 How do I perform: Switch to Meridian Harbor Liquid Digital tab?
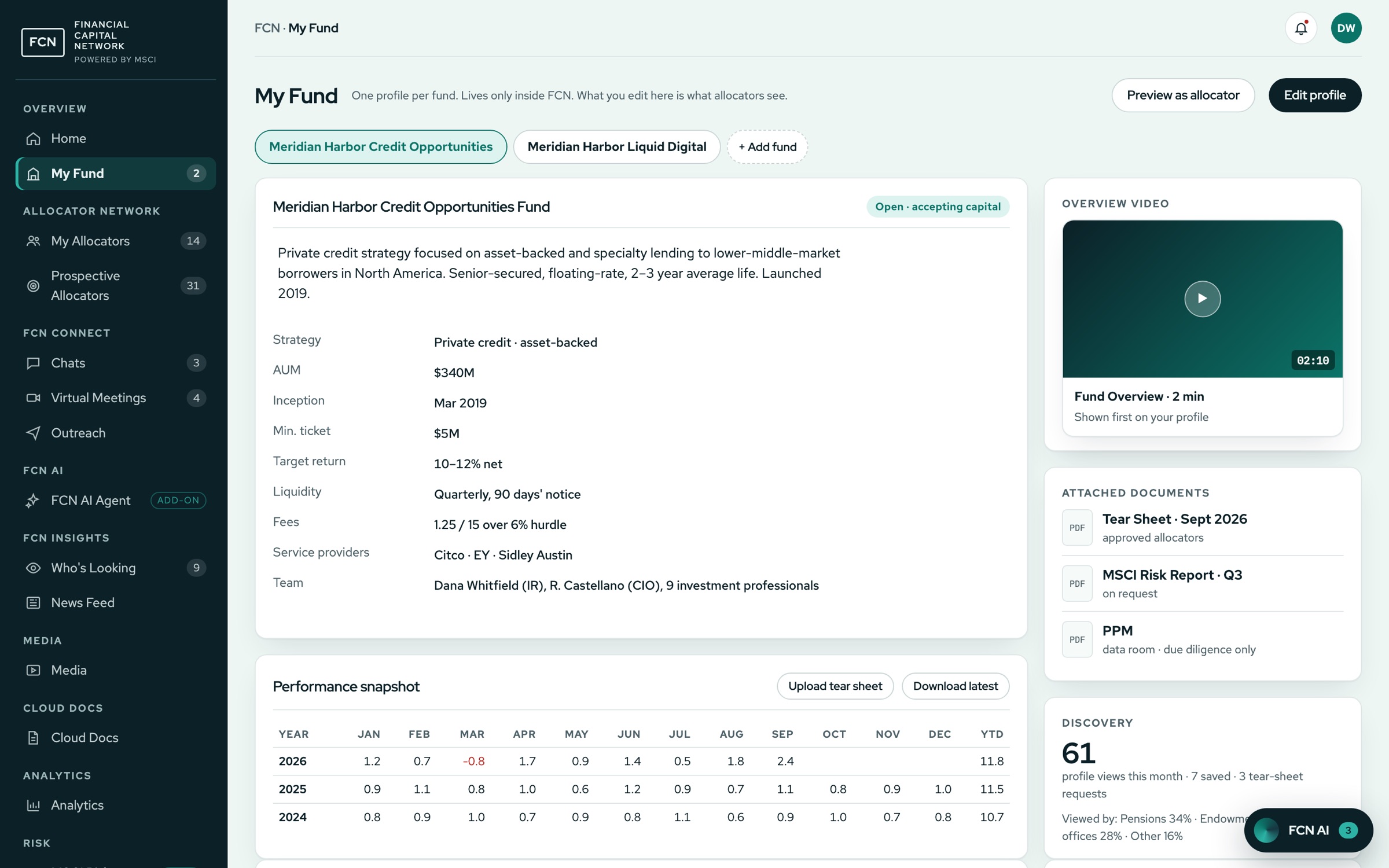coord(616,147)
